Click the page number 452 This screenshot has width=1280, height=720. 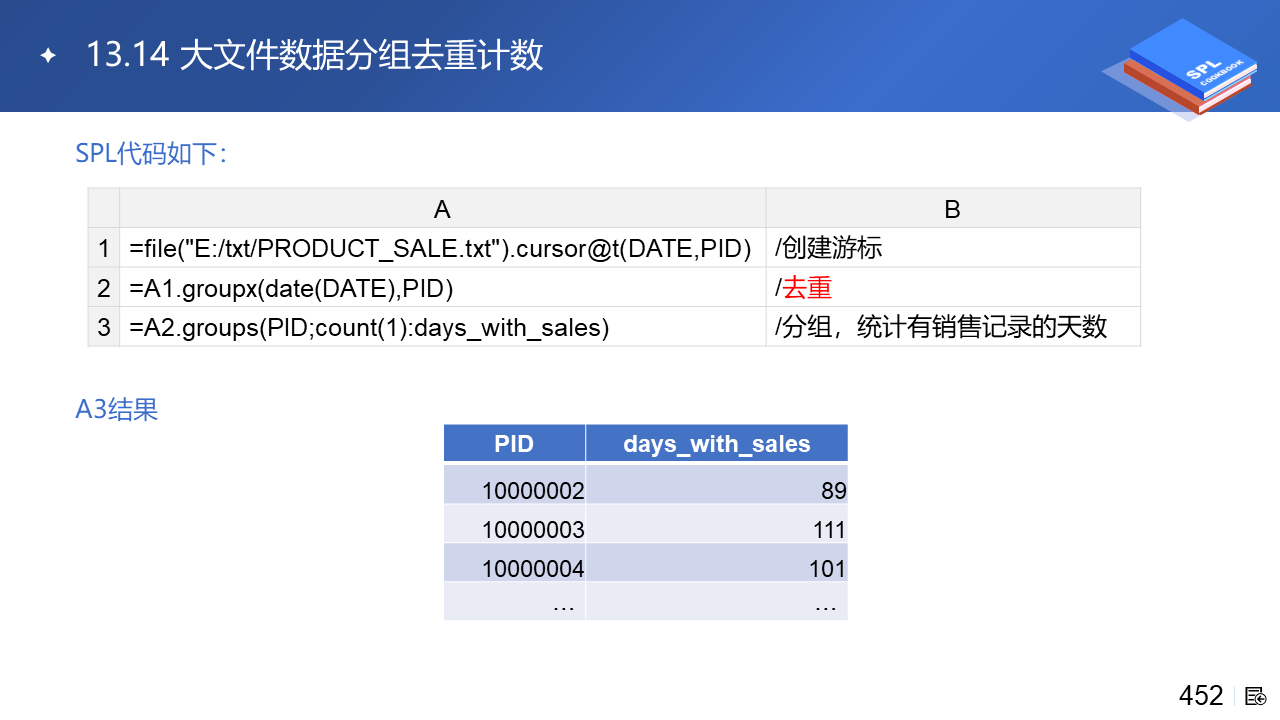click(x=1201, y=696)
